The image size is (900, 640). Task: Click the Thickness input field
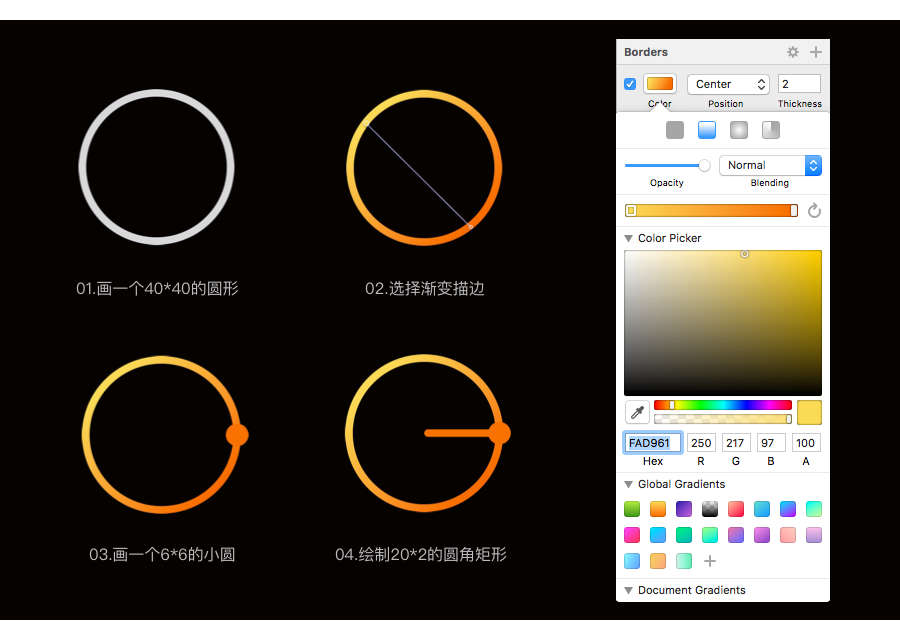pos(799,84)
